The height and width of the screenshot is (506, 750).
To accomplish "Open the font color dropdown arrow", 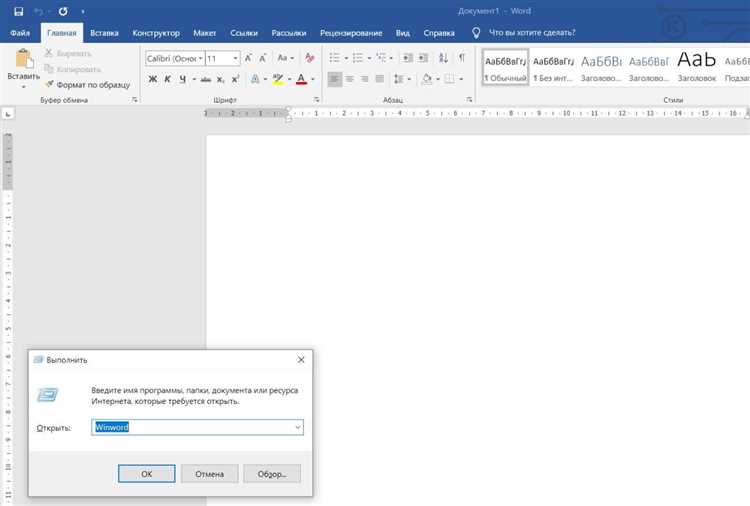I will 313,79.
